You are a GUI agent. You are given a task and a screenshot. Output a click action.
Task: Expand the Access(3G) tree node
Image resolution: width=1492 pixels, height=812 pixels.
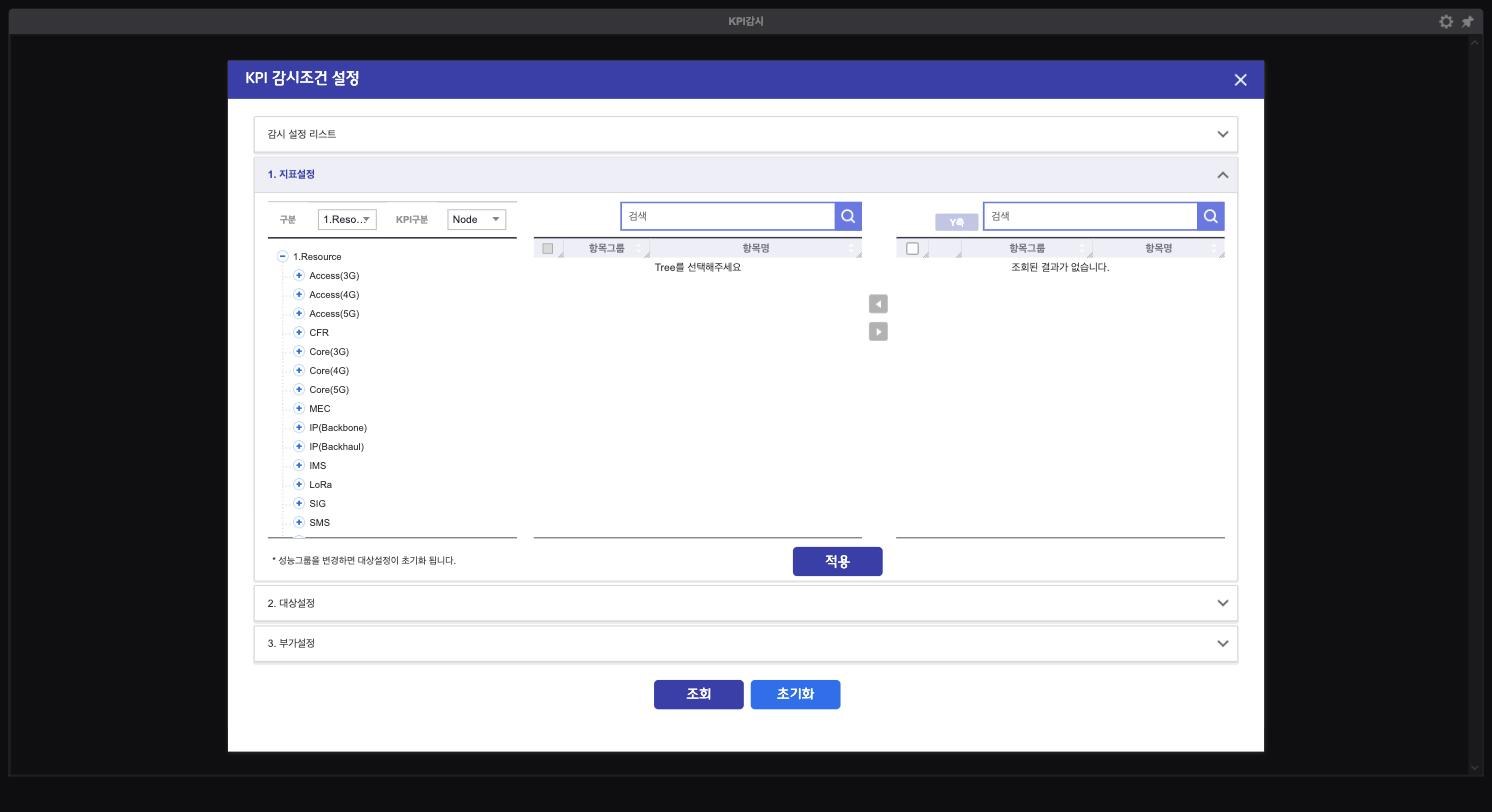pos(298,275)
